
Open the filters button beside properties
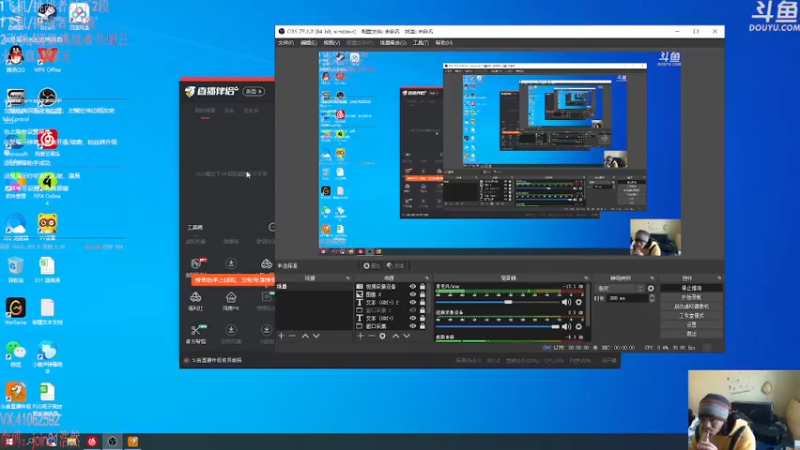click(x=395, y=266)
